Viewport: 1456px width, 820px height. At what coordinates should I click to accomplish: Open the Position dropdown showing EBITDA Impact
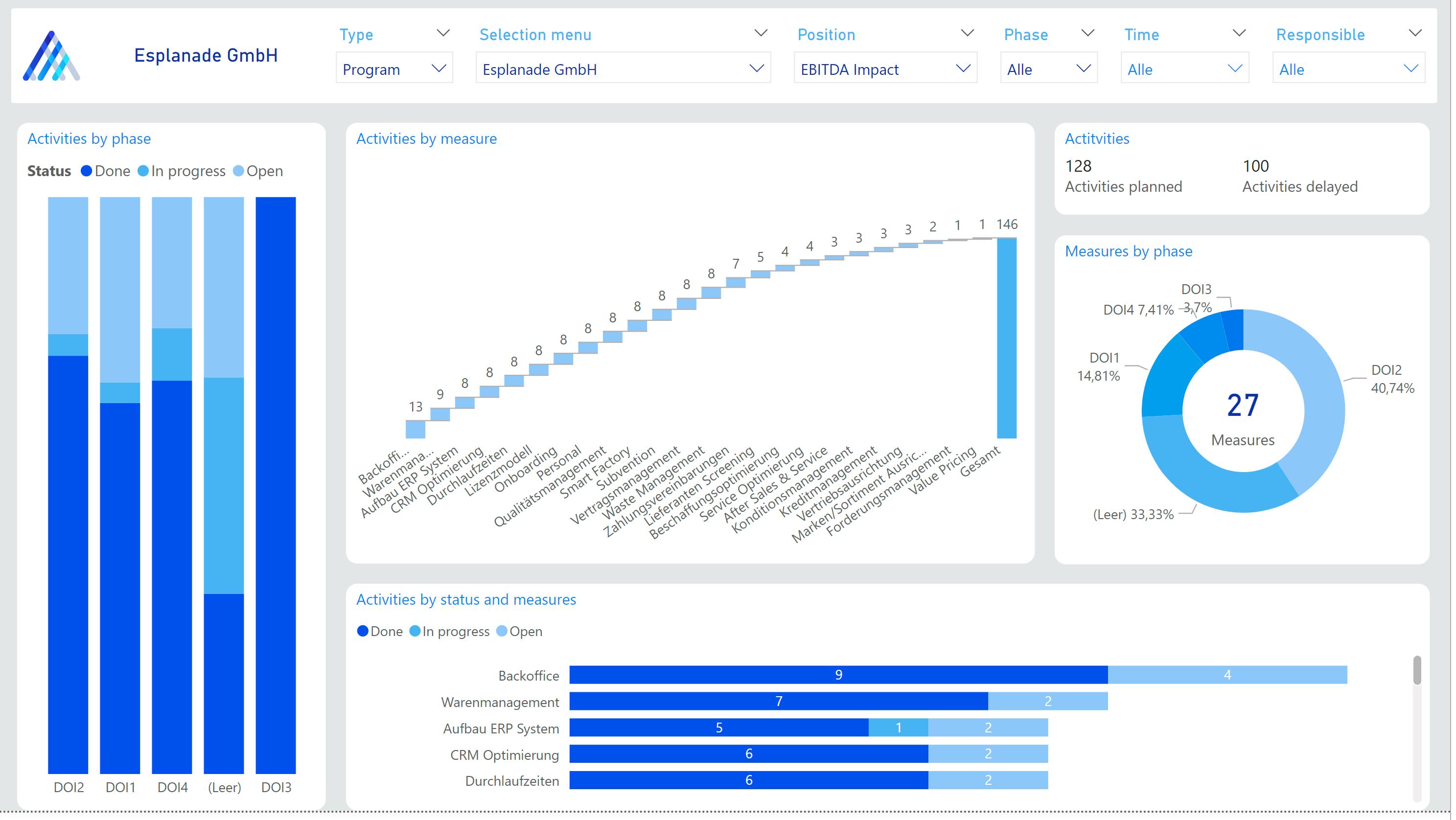[x=884, y=68]
